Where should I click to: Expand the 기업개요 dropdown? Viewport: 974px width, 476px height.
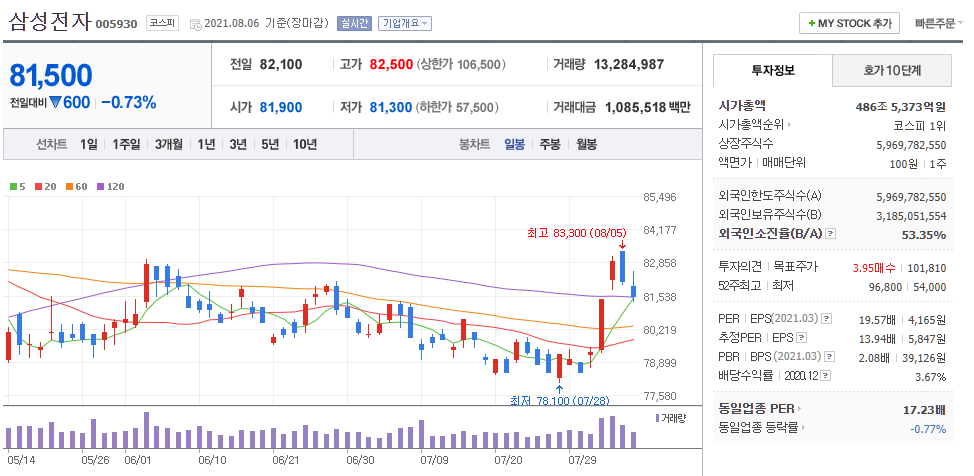[x=404, y=24]
